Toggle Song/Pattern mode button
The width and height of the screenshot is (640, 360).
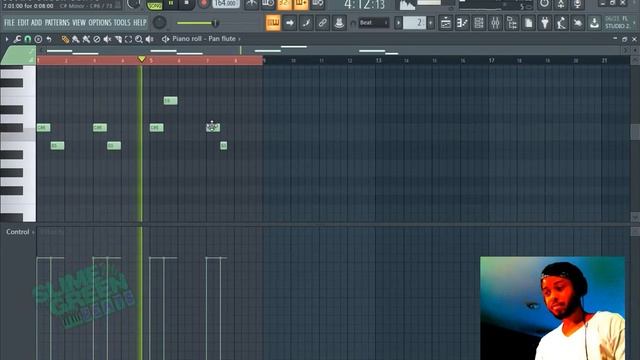[154, 5]
